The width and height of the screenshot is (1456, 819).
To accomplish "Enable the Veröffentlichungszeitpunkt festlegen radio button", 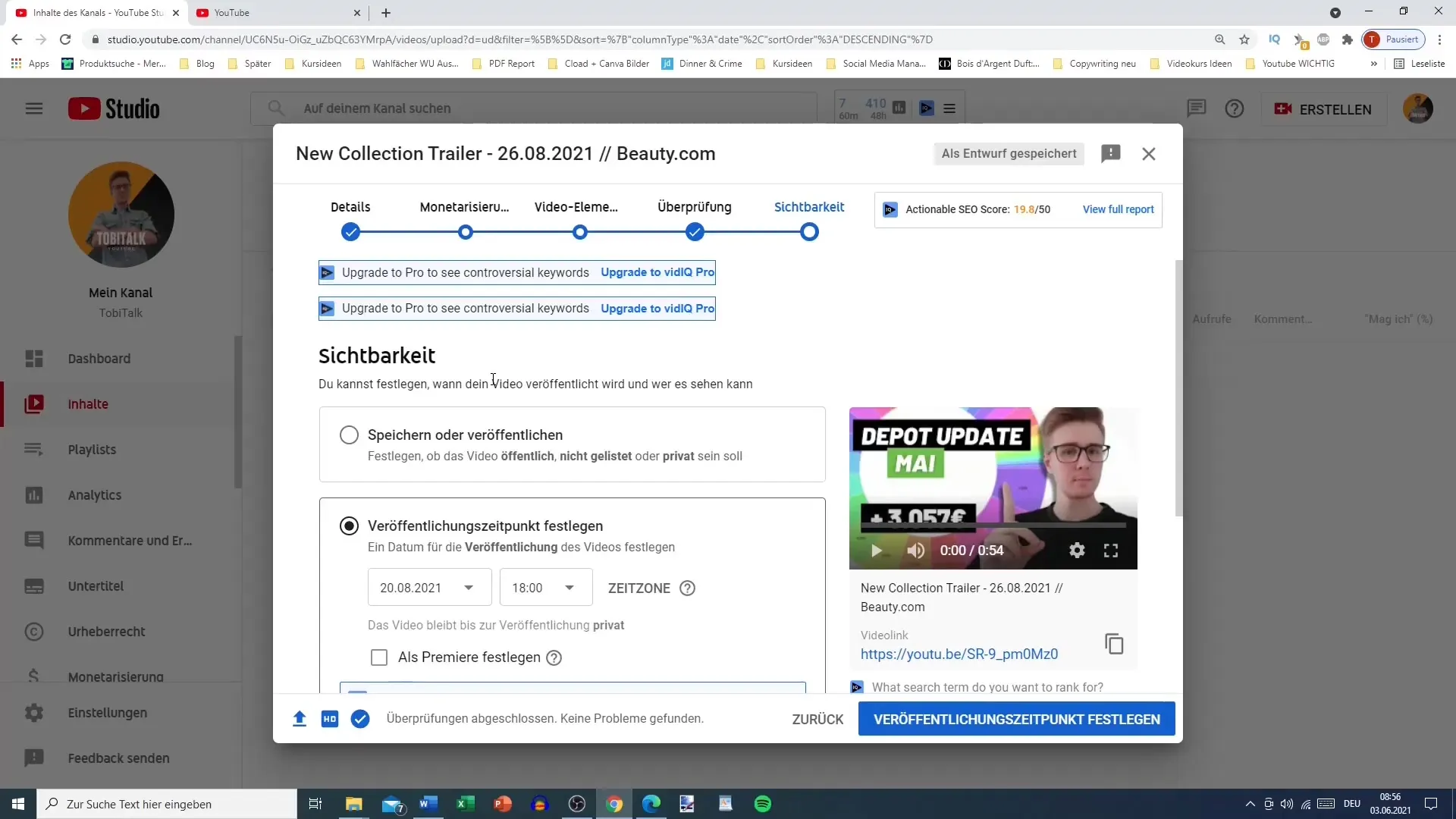I will 349,525.
